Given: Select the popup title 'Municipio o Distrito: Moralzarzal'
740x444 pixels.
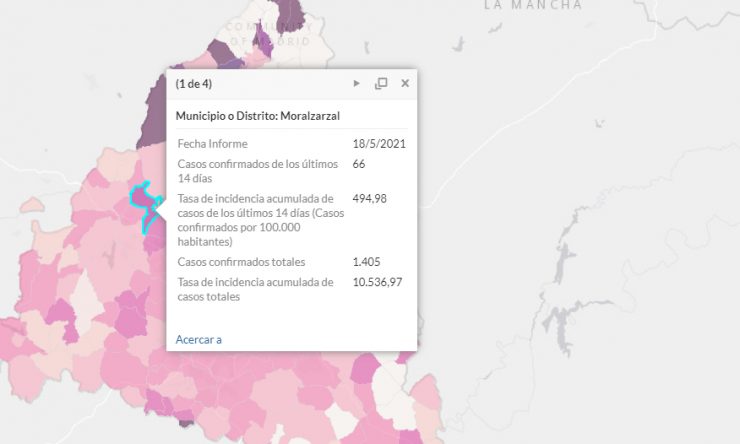Looking at the screenshot, I should tap(258, 116).
